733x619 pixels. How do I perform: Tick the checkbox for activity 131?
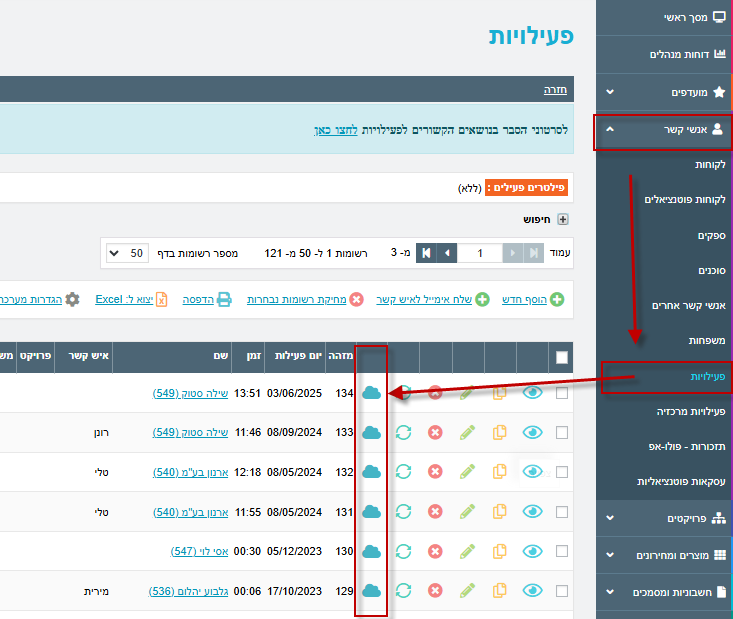pos(562,512)
